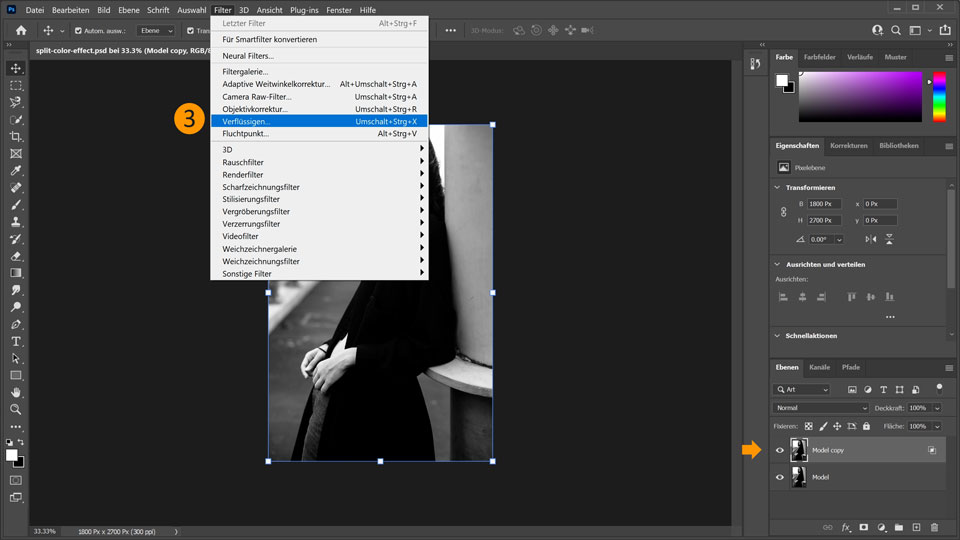Click in the color picker field
The height and width of the screenshot is (540, 960).
[x=860, y=97]
